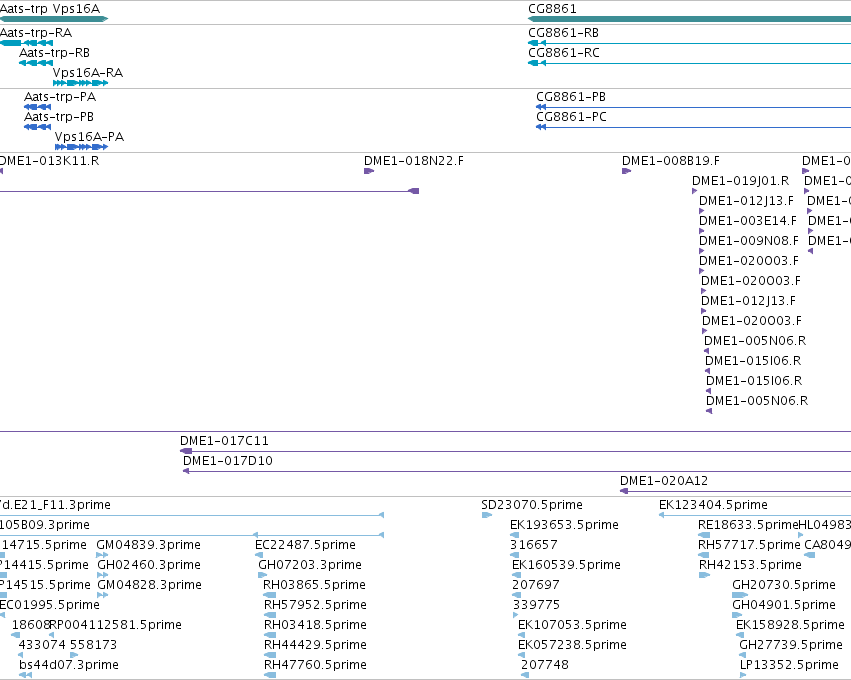Select the GH07203.3prime EST label

pos(310,565)
